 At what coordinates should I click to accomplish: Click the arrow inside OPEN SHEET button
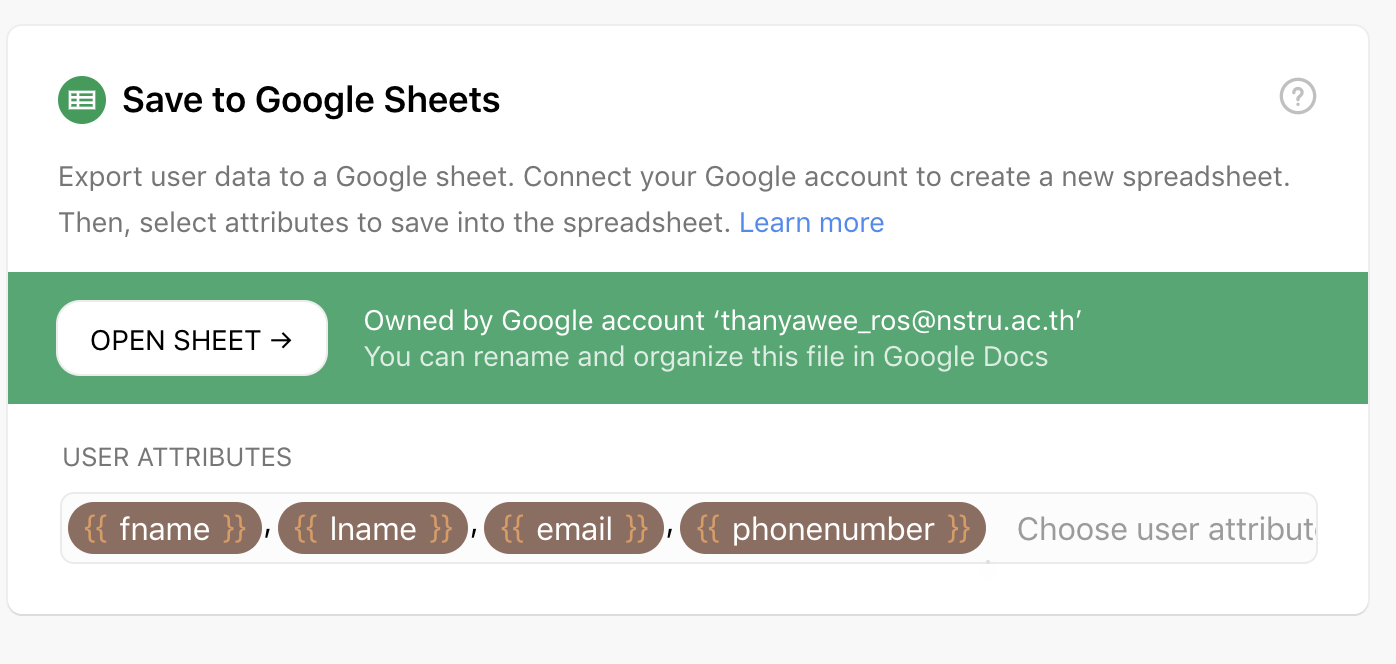click(281, 340)
